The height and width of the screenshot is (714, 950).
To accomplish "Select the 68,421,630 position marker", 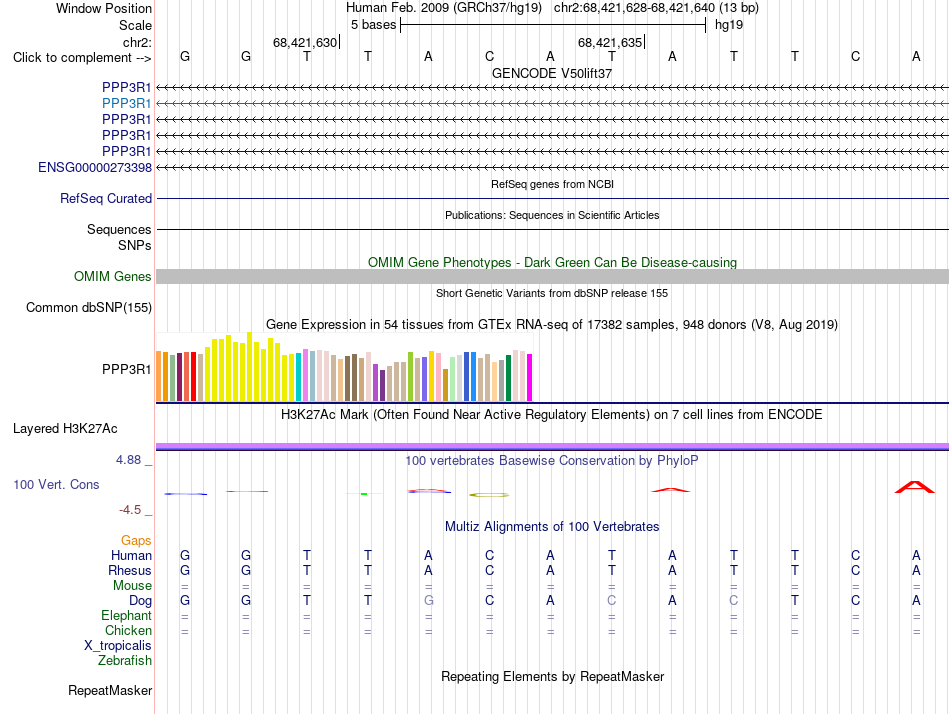I will 305,42.
